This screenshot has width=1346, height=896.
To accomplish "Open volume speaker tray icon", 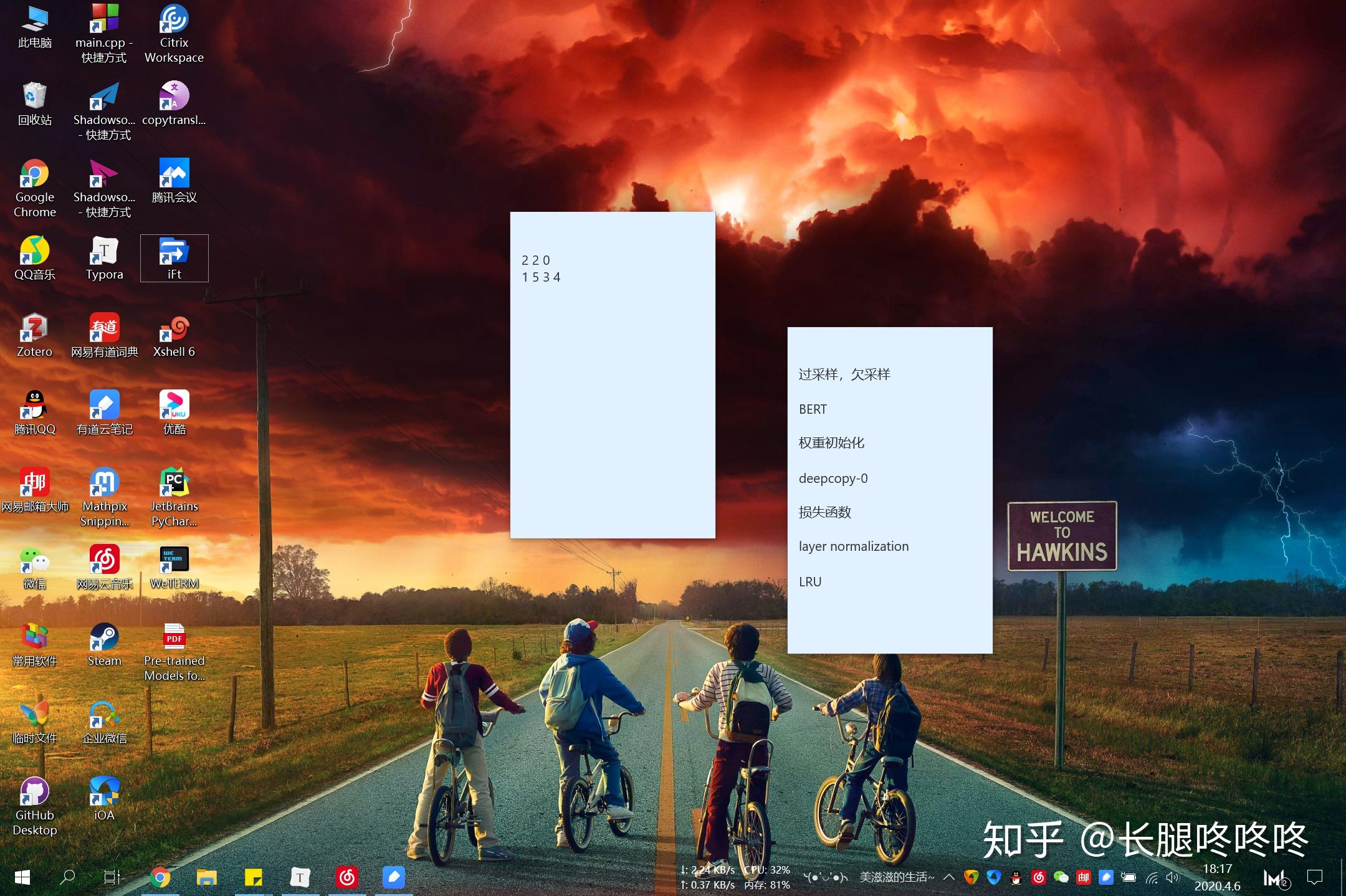I will (x=1172, y=877).
